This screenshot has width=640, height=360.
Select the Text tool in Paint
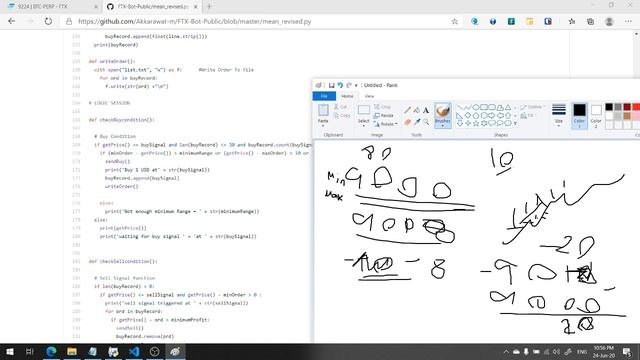pyautogui.click(x=426, y=110)
